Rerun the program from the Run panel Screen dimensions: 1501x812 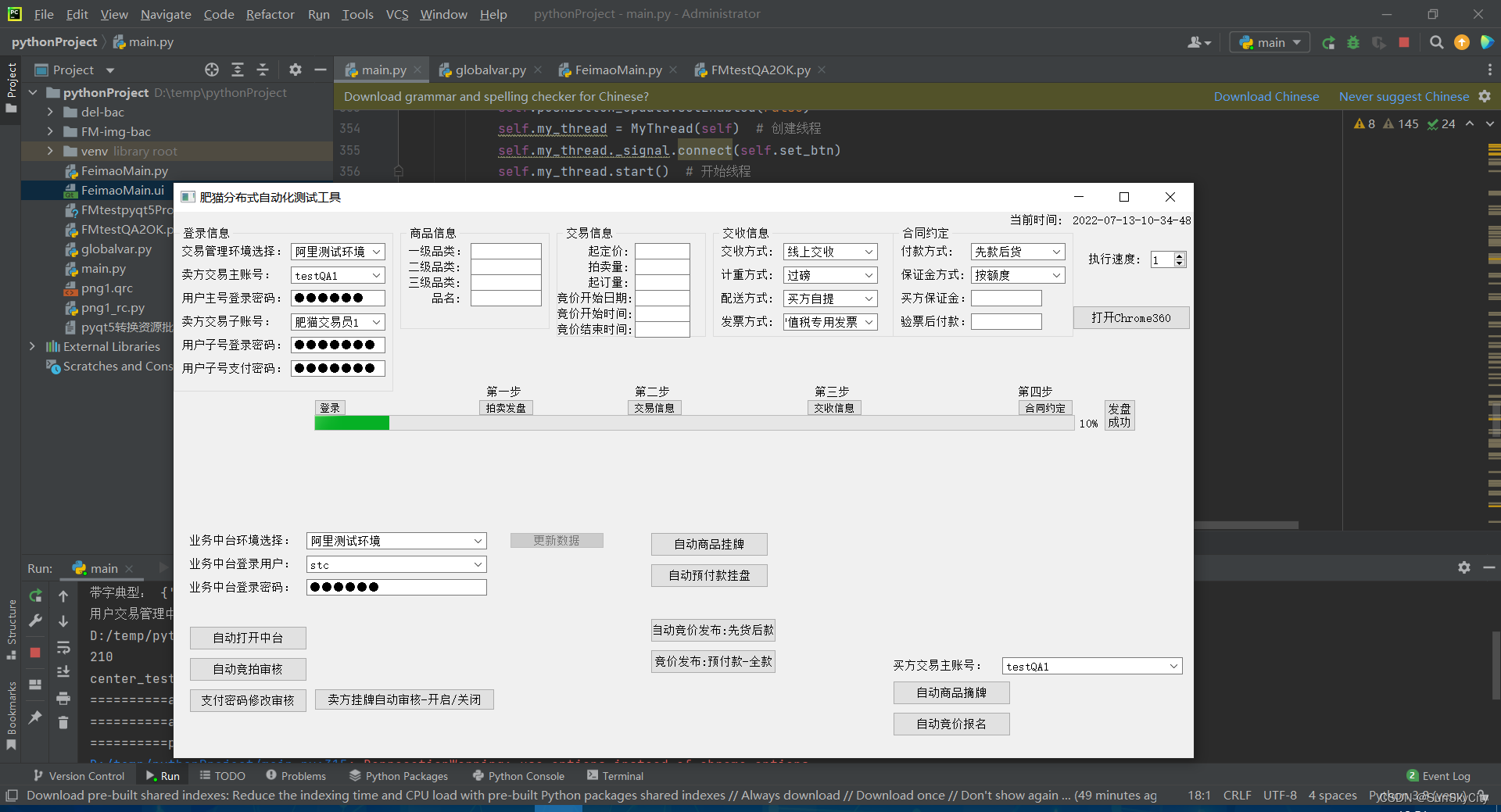tap(35, 596)
